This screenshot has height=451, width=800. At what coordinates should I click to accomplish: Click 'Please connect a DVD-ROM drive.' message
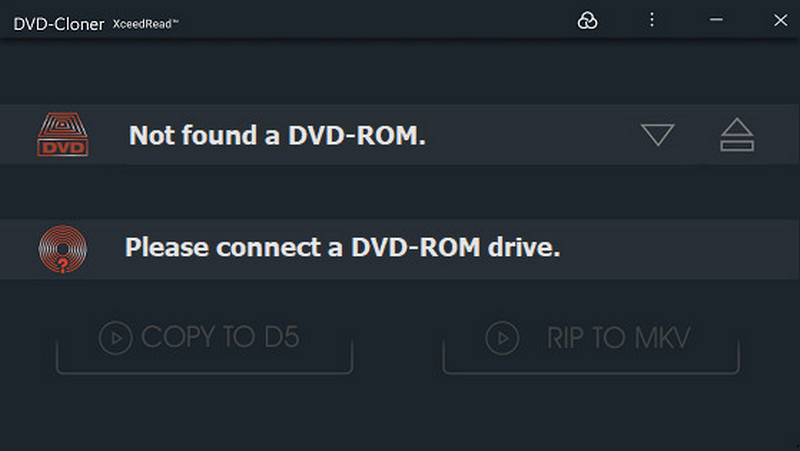point(342,247)
